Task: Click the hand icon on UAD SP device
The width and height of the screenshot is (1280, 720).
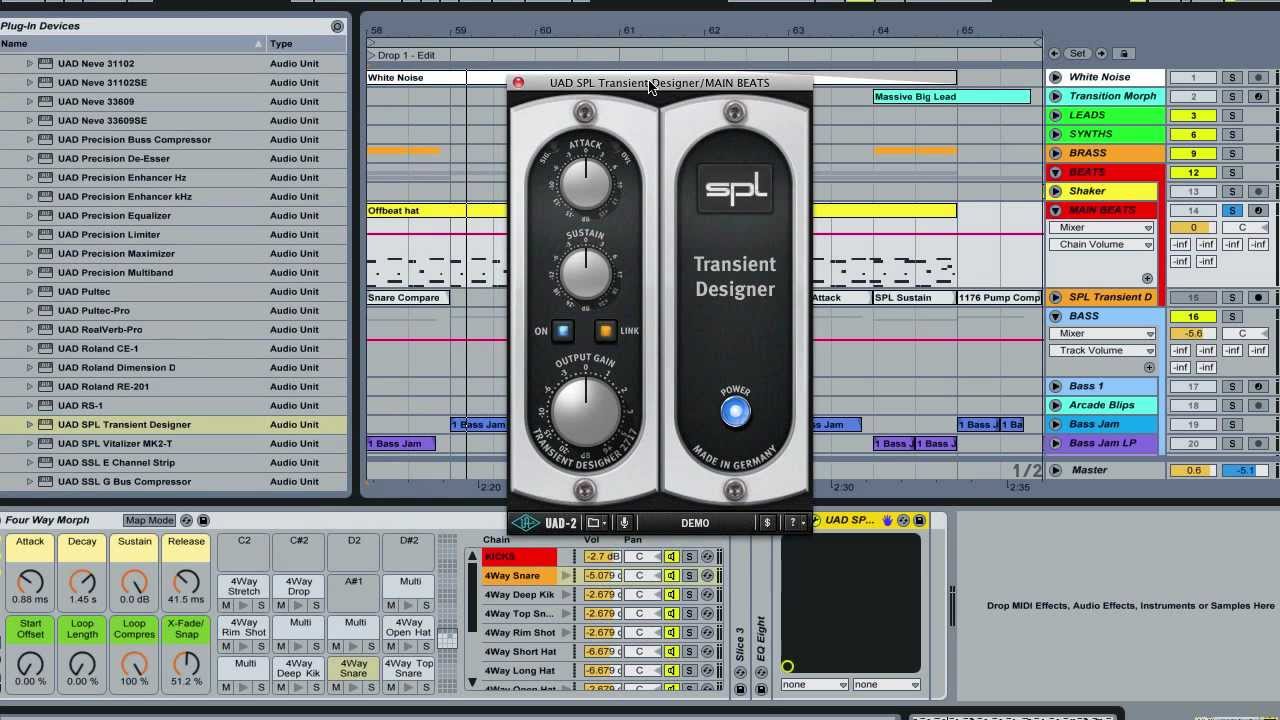Action: (x=887, y=520)
